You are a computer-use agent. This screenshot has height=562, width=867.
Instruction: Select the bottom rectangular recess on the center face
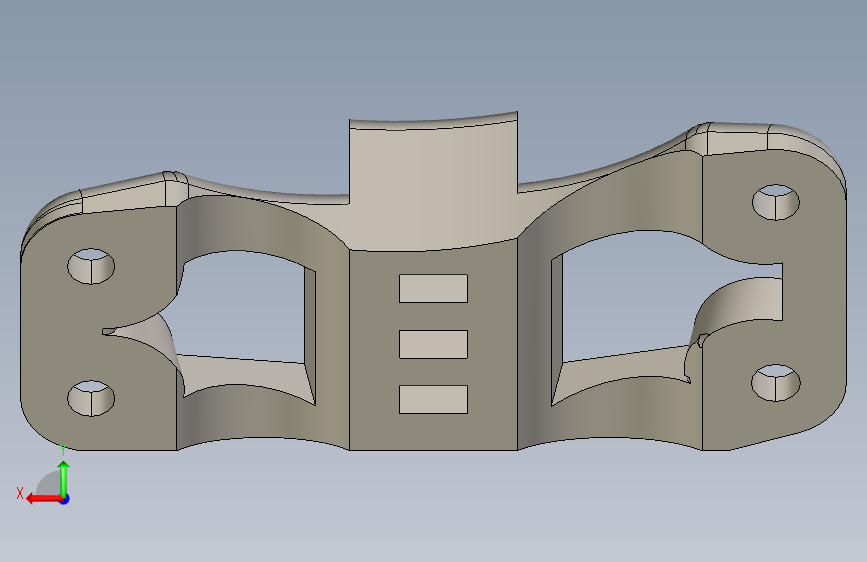point(434,399)
